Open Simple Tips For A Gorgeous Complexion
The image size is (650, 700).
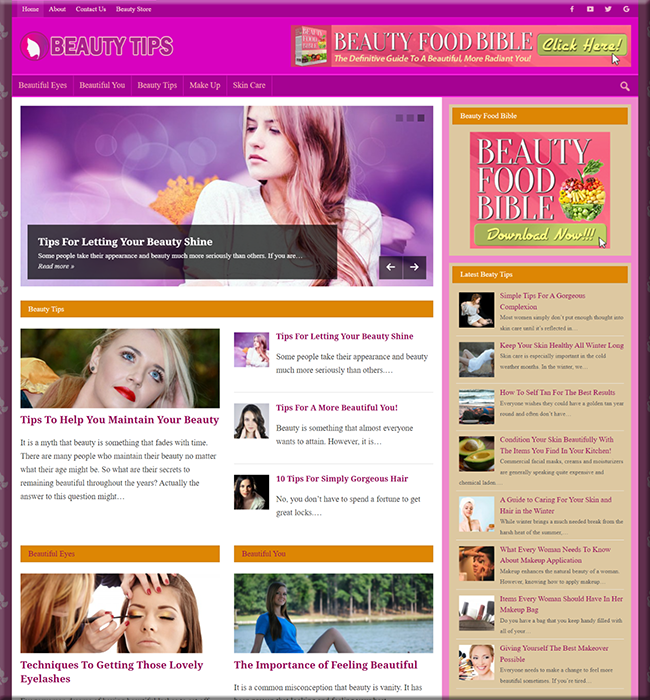[x=542, y=301]
